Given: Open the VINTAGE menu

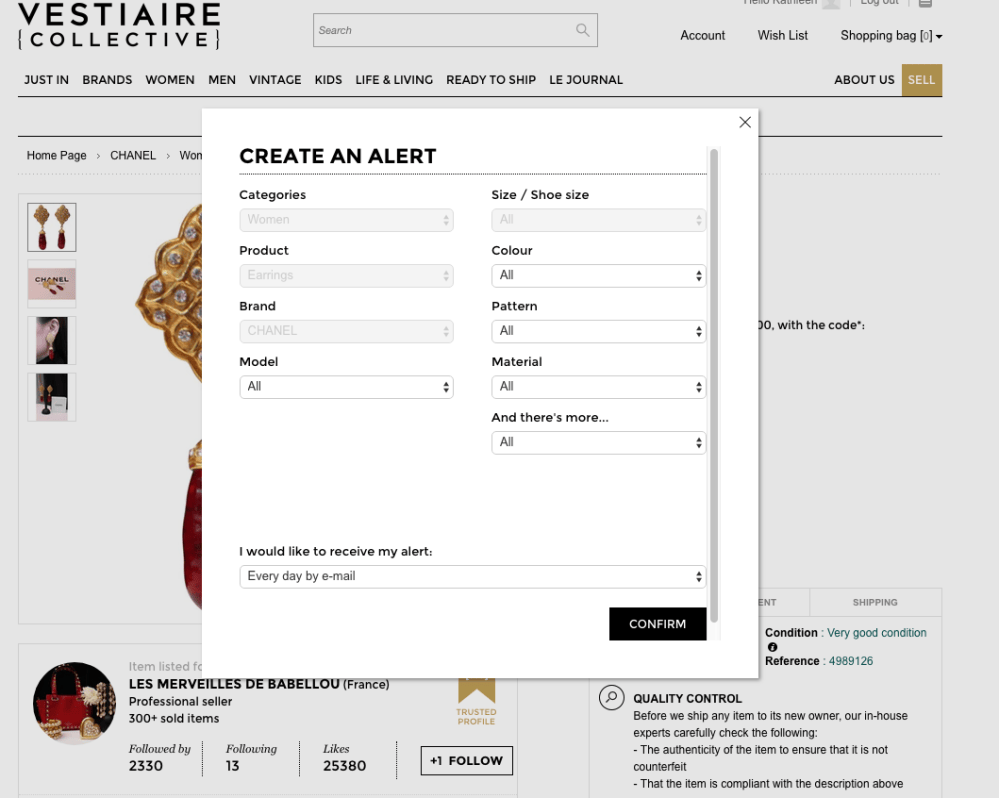Looking at the screenshot, I should 275,80.
